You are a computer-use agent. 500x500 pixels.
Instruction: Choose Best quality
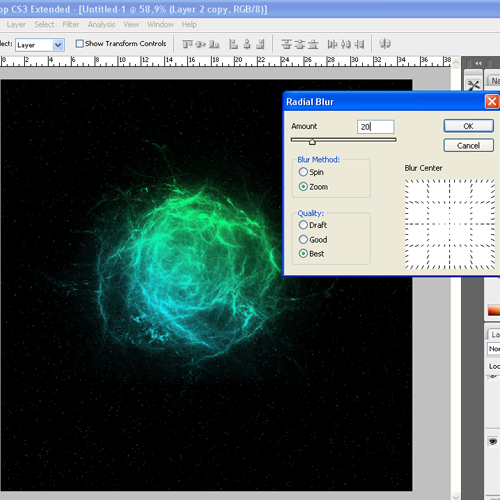[x=303, y=254]
